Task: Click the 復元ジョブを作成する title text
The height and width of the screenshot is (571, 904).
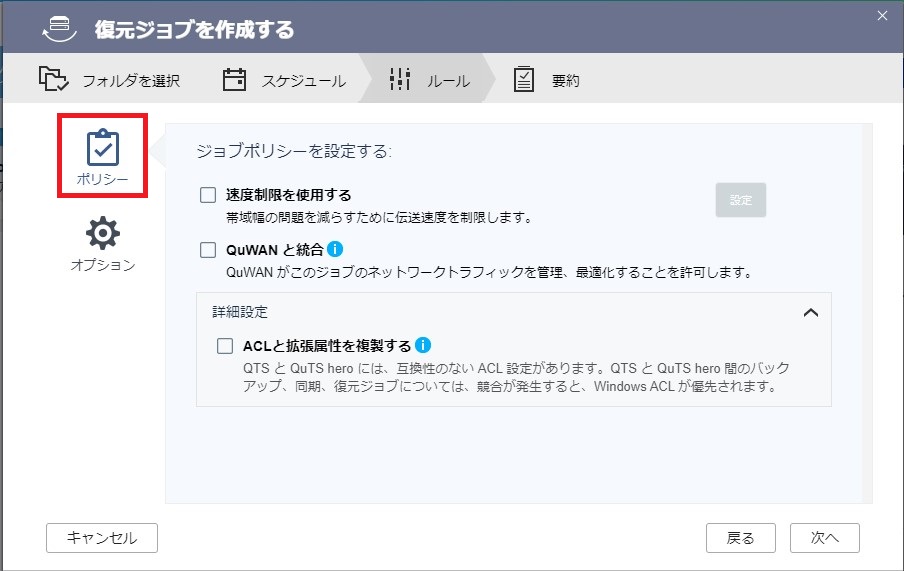Action: pyautogui.click(x=194, y=29)
